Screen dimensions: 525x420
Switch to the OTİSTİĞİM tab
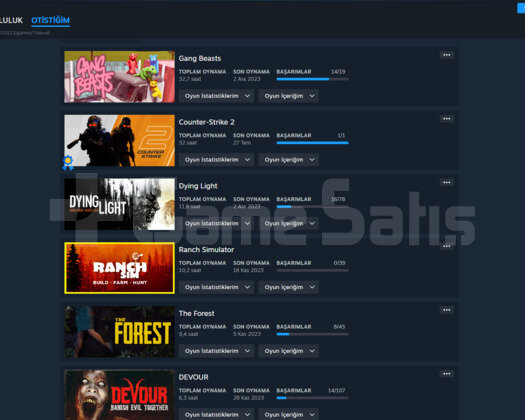coord(51,20)
